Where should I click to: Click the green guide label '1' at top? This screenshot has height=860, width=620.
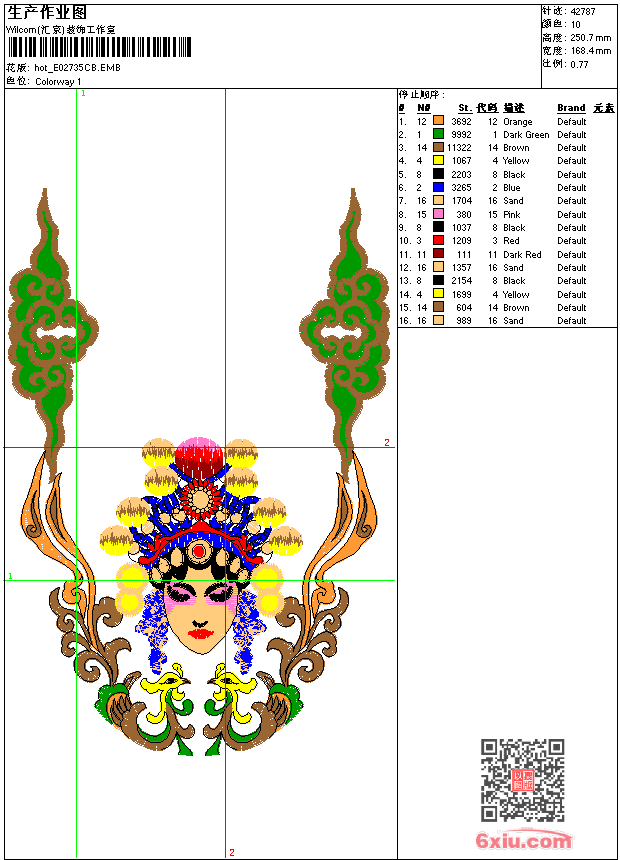83,94
